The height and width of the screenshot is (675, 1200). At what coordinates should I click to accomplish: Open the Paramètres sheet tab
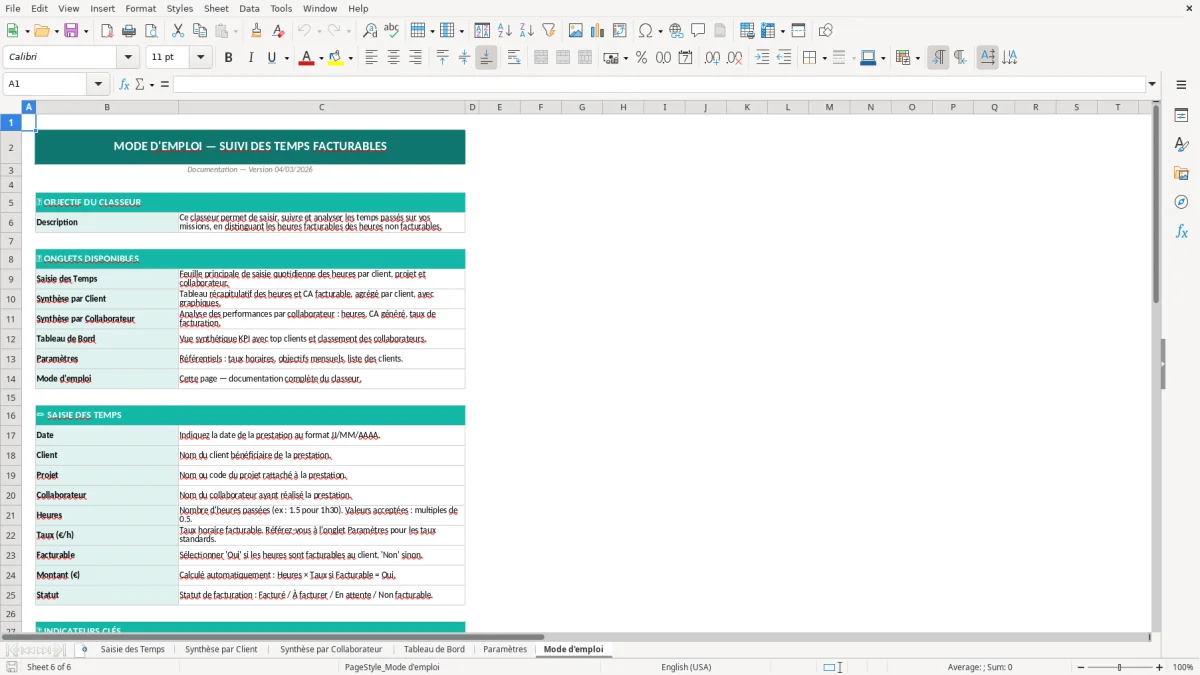(x=505, y=649)
